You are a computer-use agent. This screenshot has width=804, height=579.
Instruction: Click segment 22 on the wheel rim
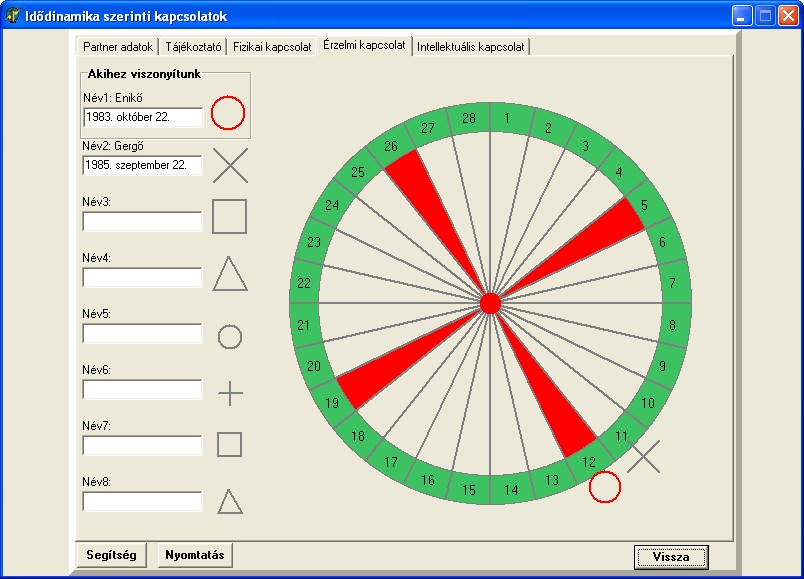pos(304,283)
